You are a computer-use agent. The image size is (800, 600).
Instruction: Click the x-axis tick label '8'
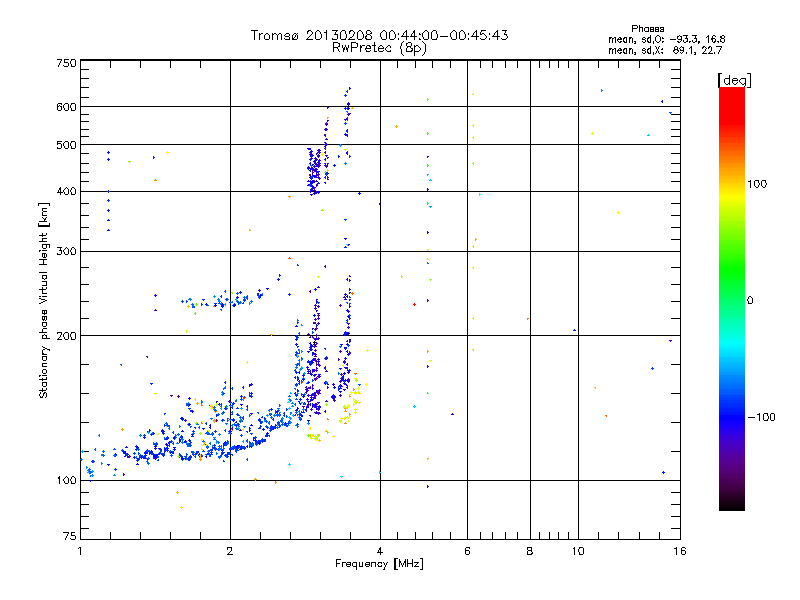pos(530,551)
